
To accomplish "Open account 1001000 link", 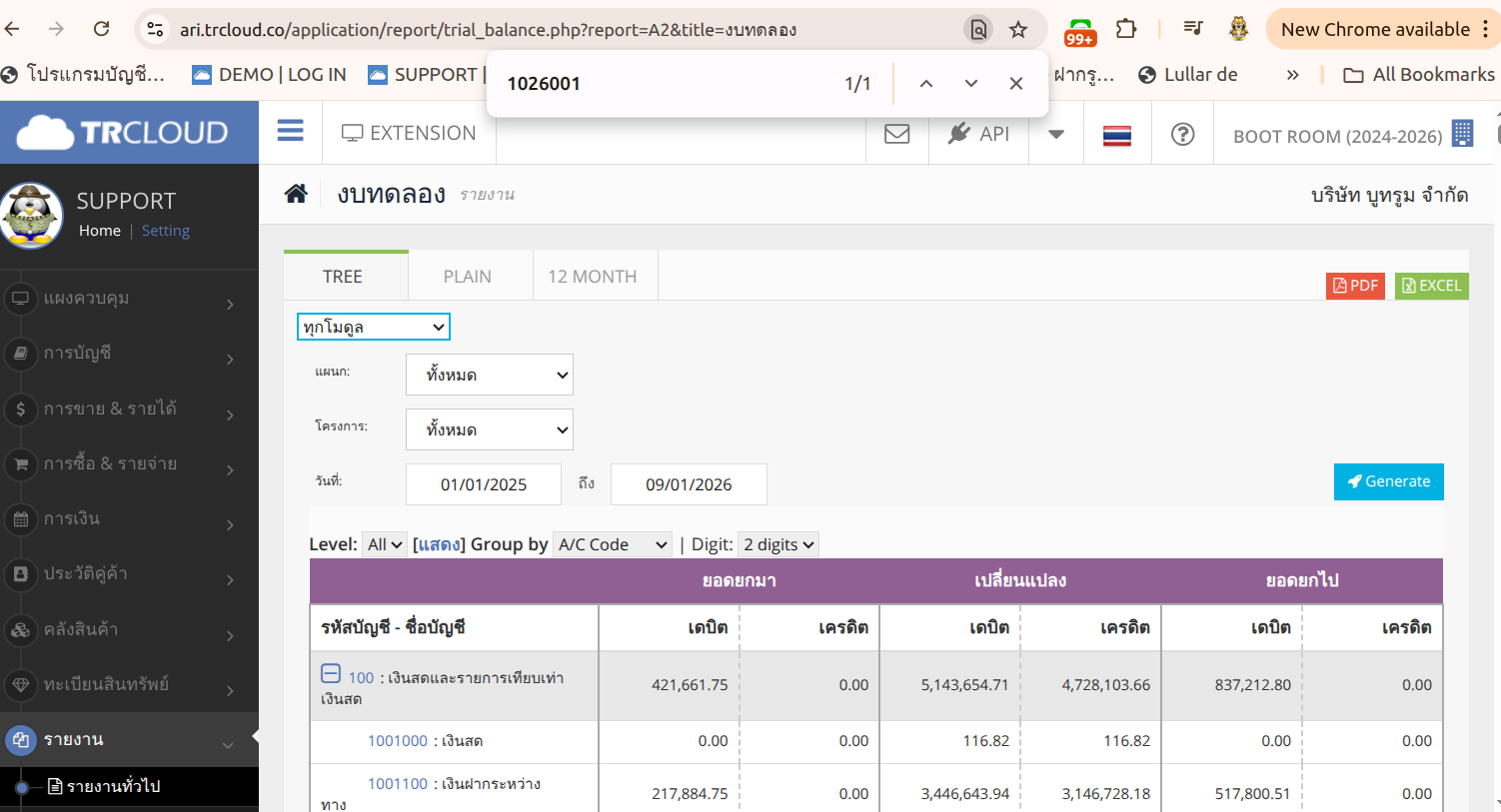I will point(397,741).
